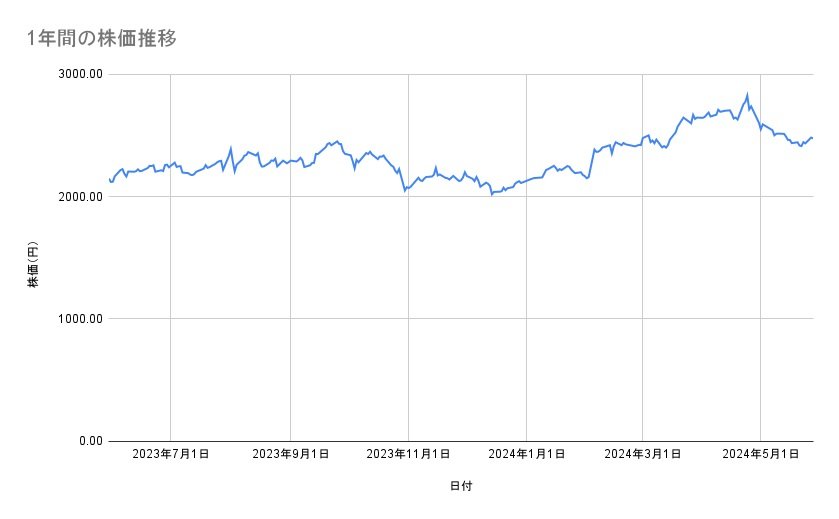Click the horizontal axis title 日付
Image resolution: width=839 pixels, height=519 pixels.
(x=460, y=487)
